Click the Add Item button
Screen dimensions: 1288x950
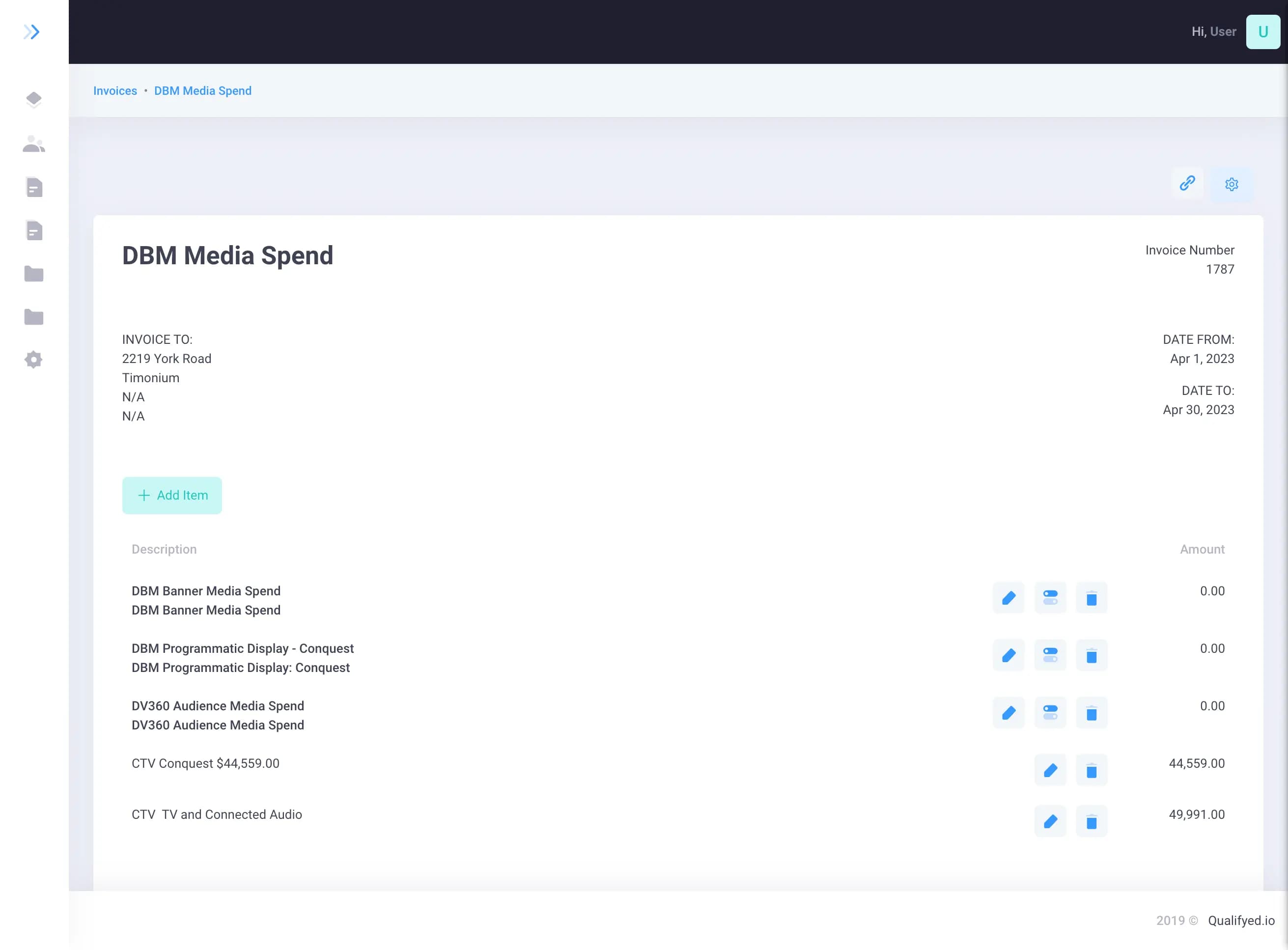172,495
